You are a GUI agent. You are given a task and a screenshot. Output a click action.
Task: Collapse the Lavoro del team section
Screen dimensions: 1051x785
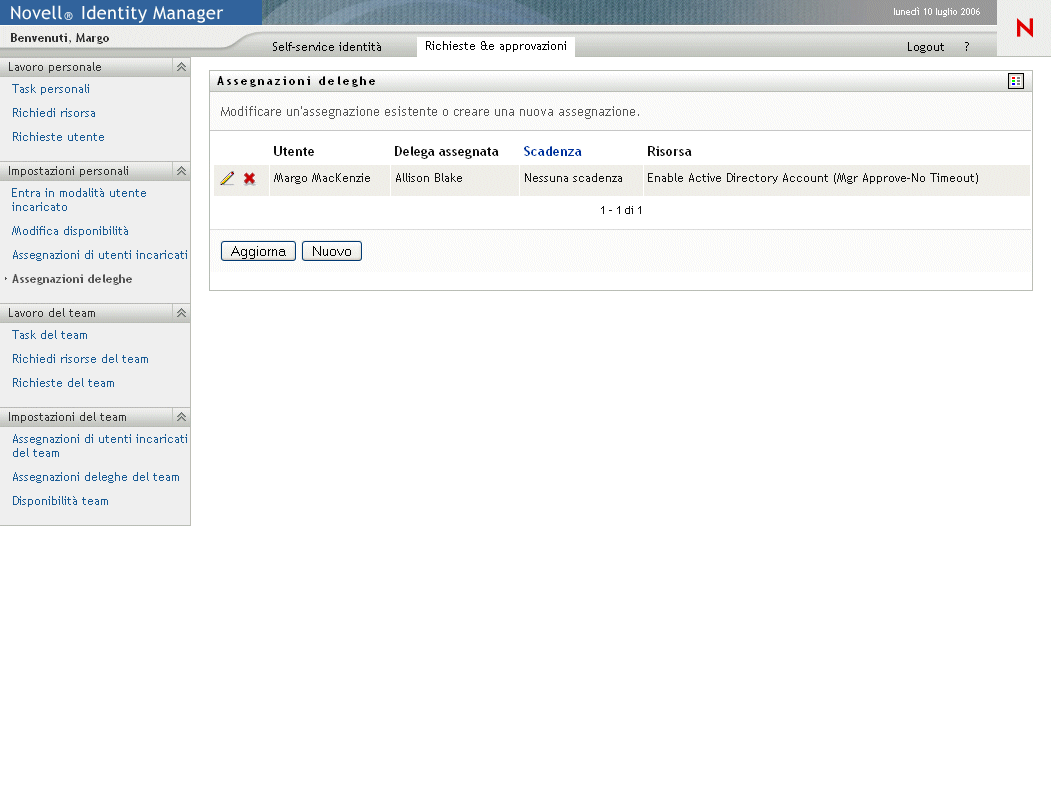181,313
